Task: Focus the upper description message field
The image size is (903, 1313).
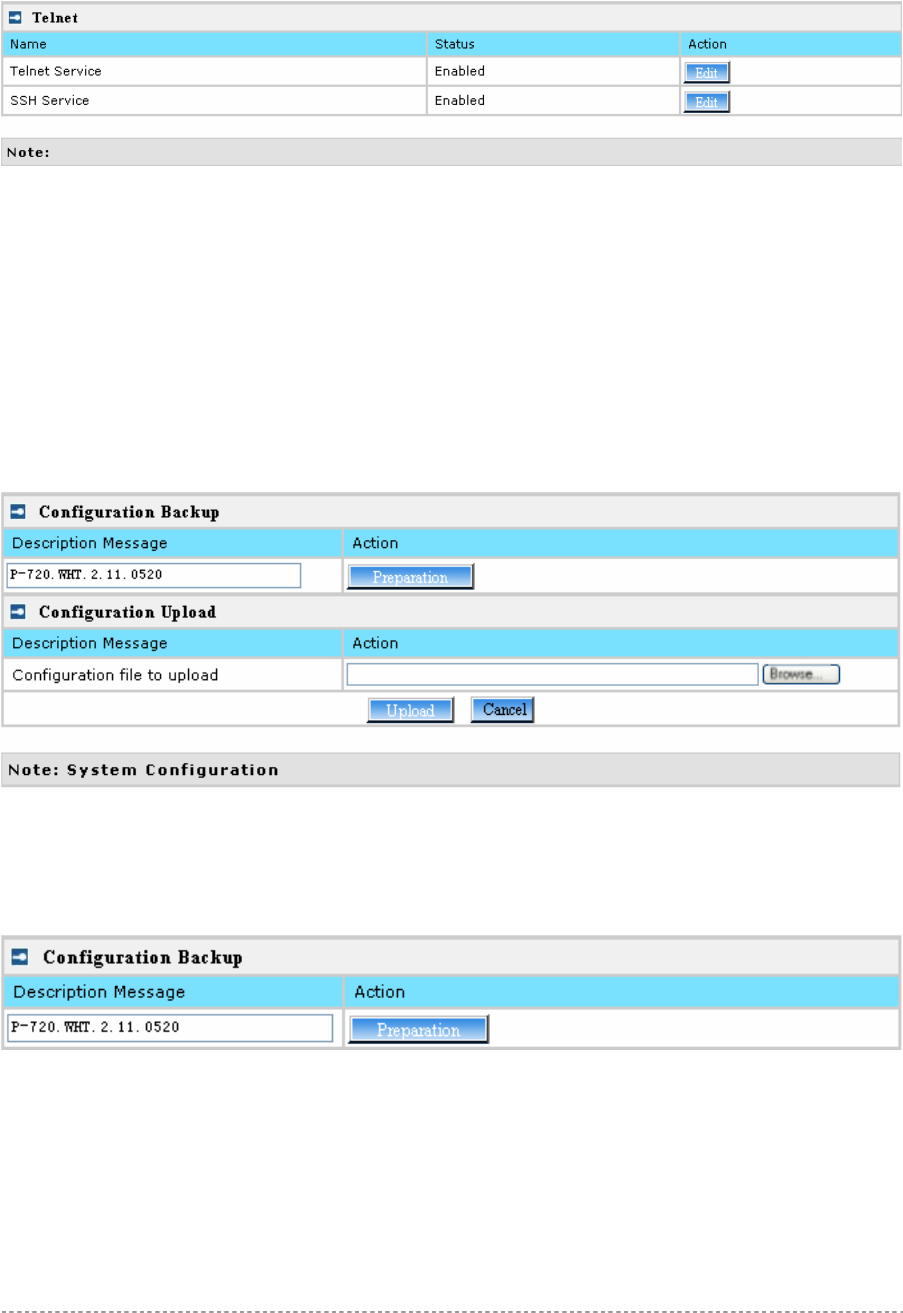Action: [x=154, y=576]
